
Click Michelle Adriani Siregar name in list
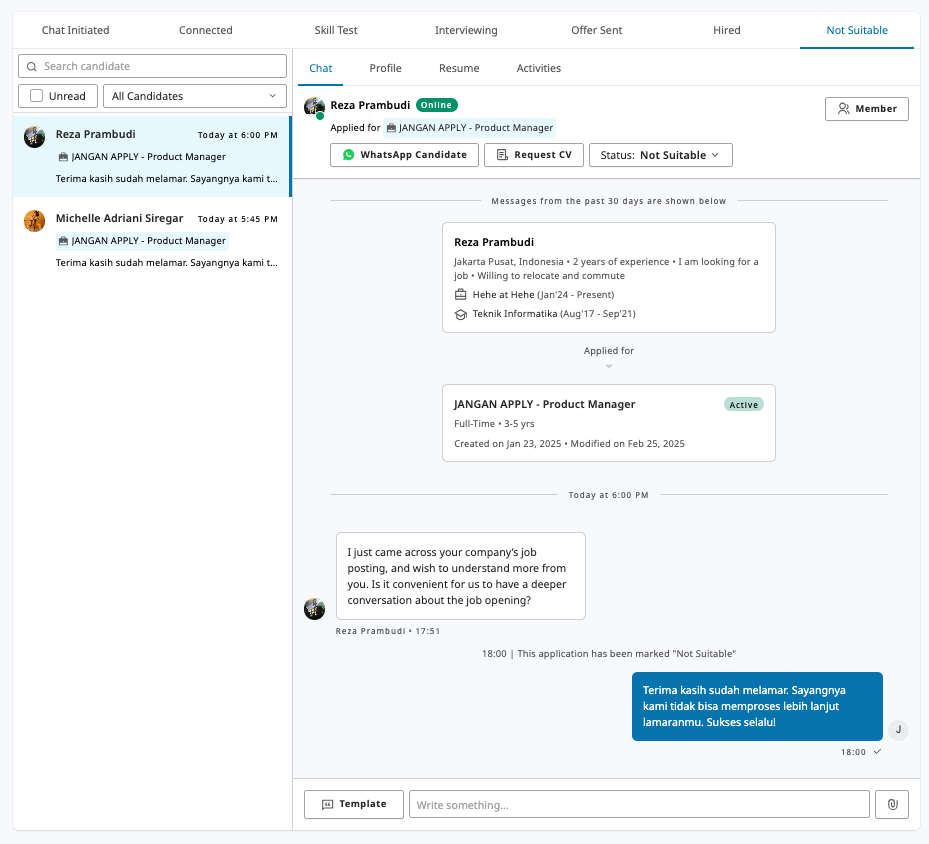(x=119, y=219)
